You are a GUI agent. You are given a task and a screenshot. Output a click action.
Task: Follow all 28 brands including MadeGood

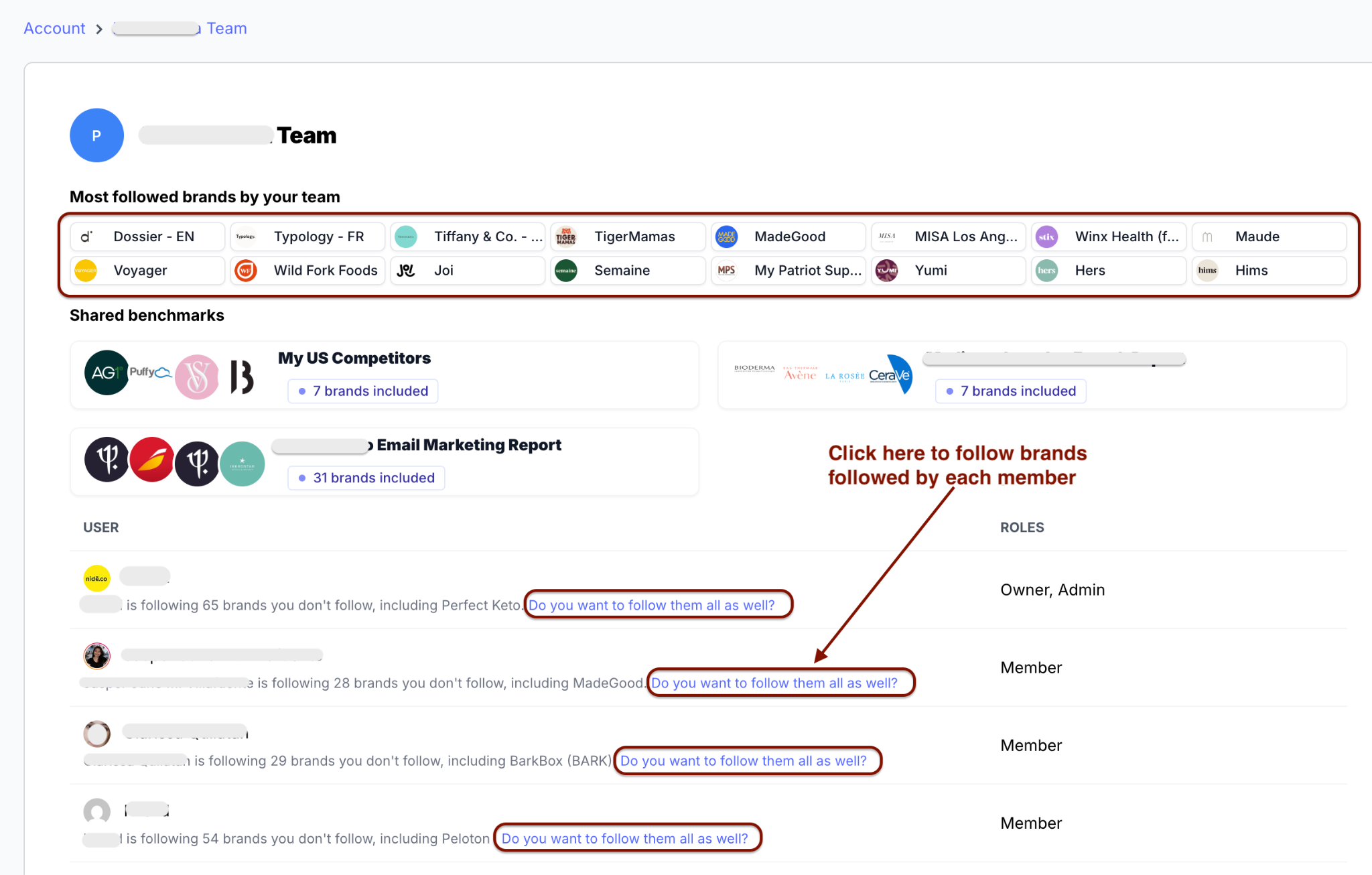pos(774,683)
